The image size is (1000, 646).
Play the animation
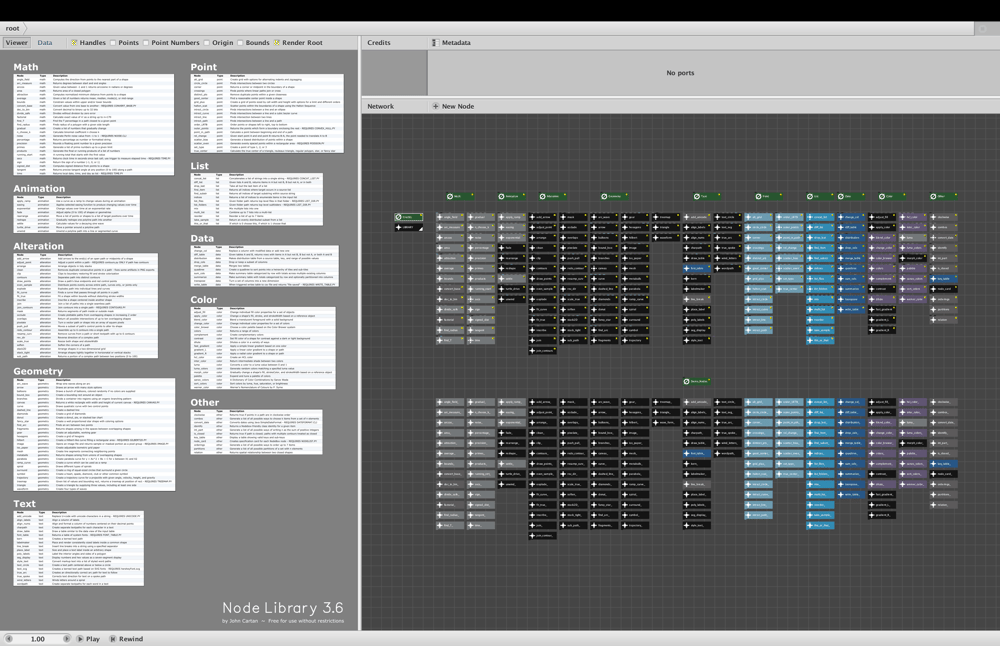(89, 638)
